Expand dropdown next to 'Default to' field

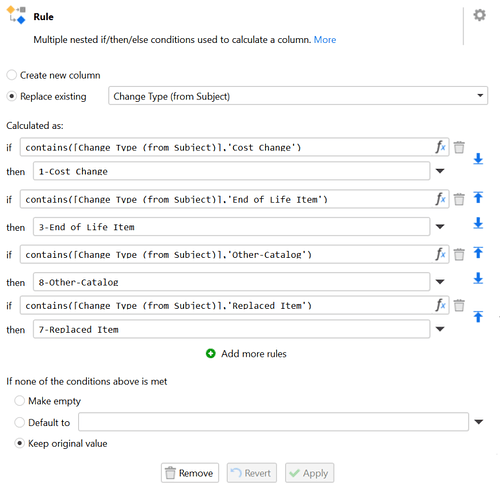[x=479, y=422]
